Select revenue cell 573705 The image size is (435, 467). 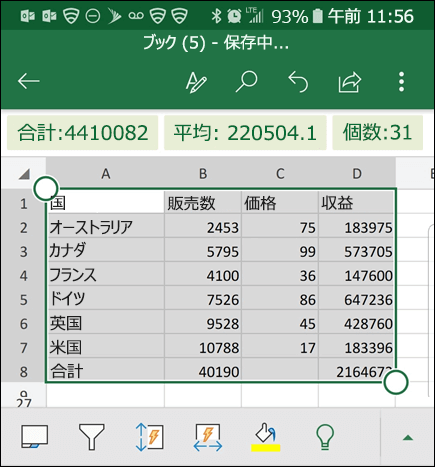(357, 250)
